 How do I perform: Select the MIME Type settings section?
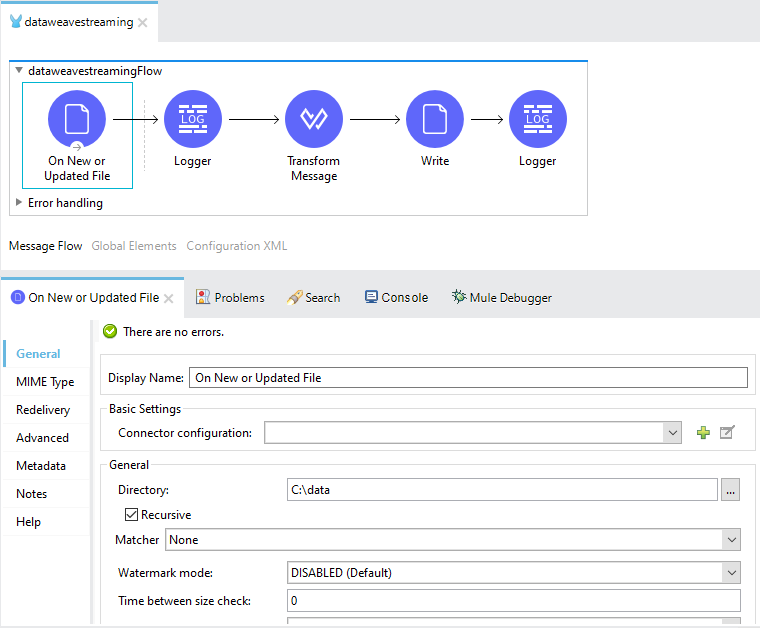tap(45, 381)
